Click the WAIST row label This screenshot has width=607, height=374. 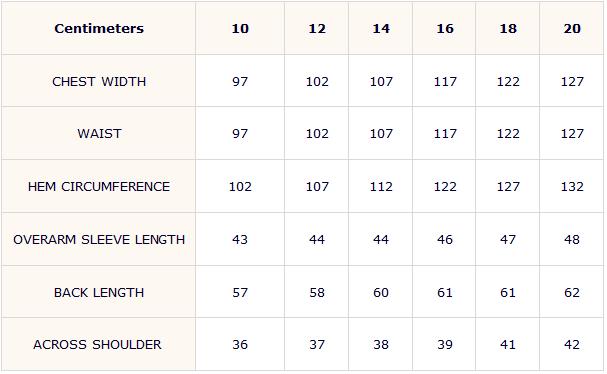coord(99,134)
